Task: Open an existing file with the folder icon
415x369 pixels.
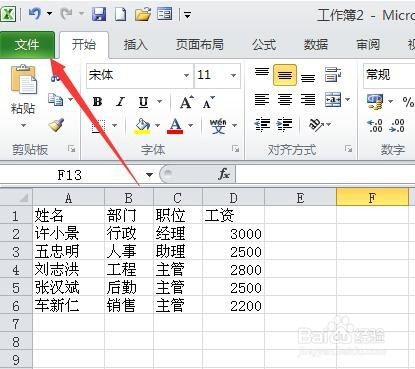Action: click(x=143, y=14)
